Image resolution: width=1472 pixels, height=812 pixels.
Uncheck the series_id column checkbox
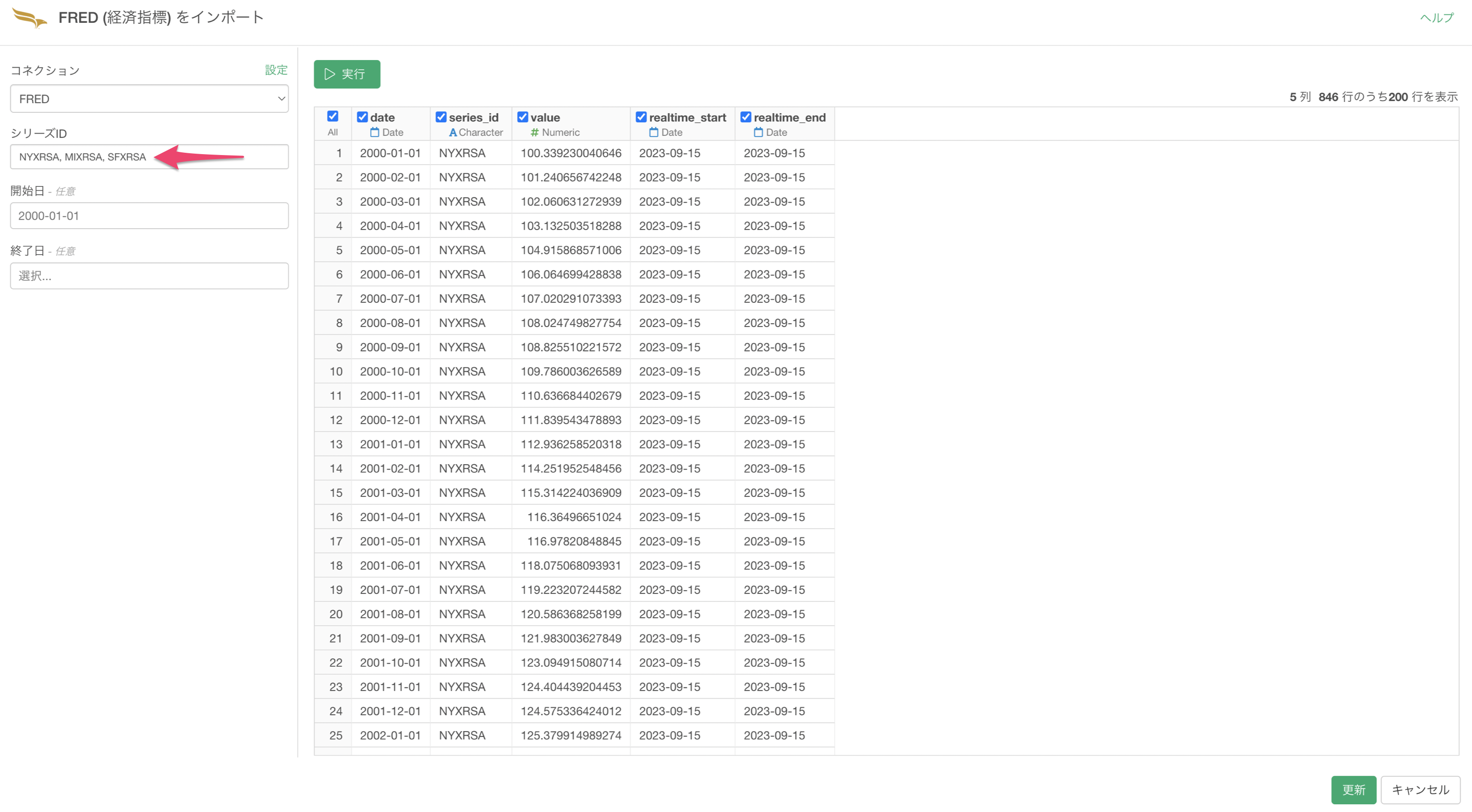click(x=441, y=117)
